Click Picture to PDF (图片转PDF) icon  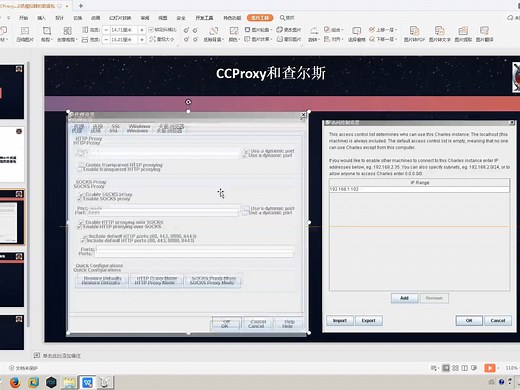coord(414,31)
